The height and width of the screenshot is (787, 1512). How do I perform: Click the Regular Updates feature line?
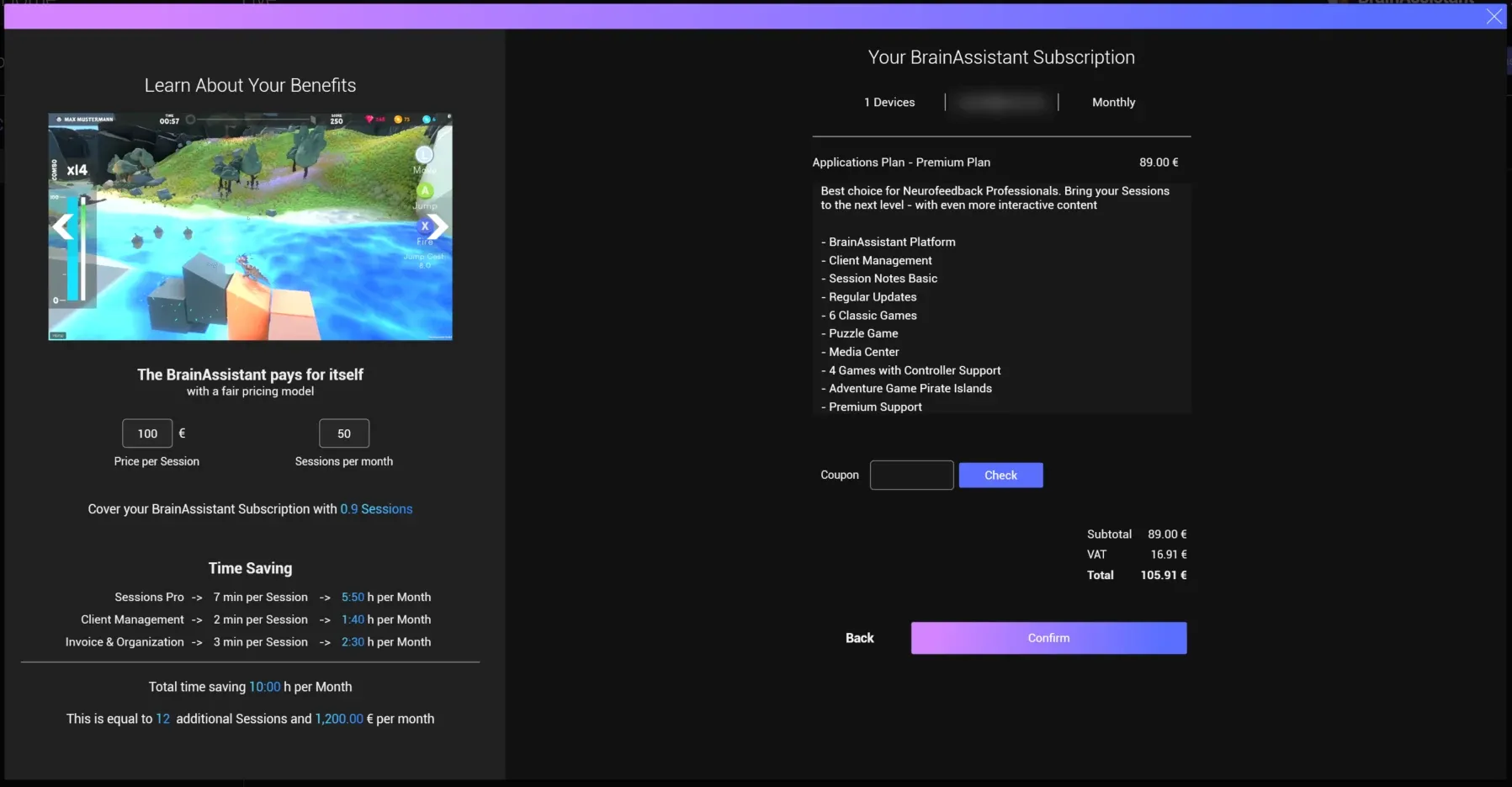(x=869, y=297)
